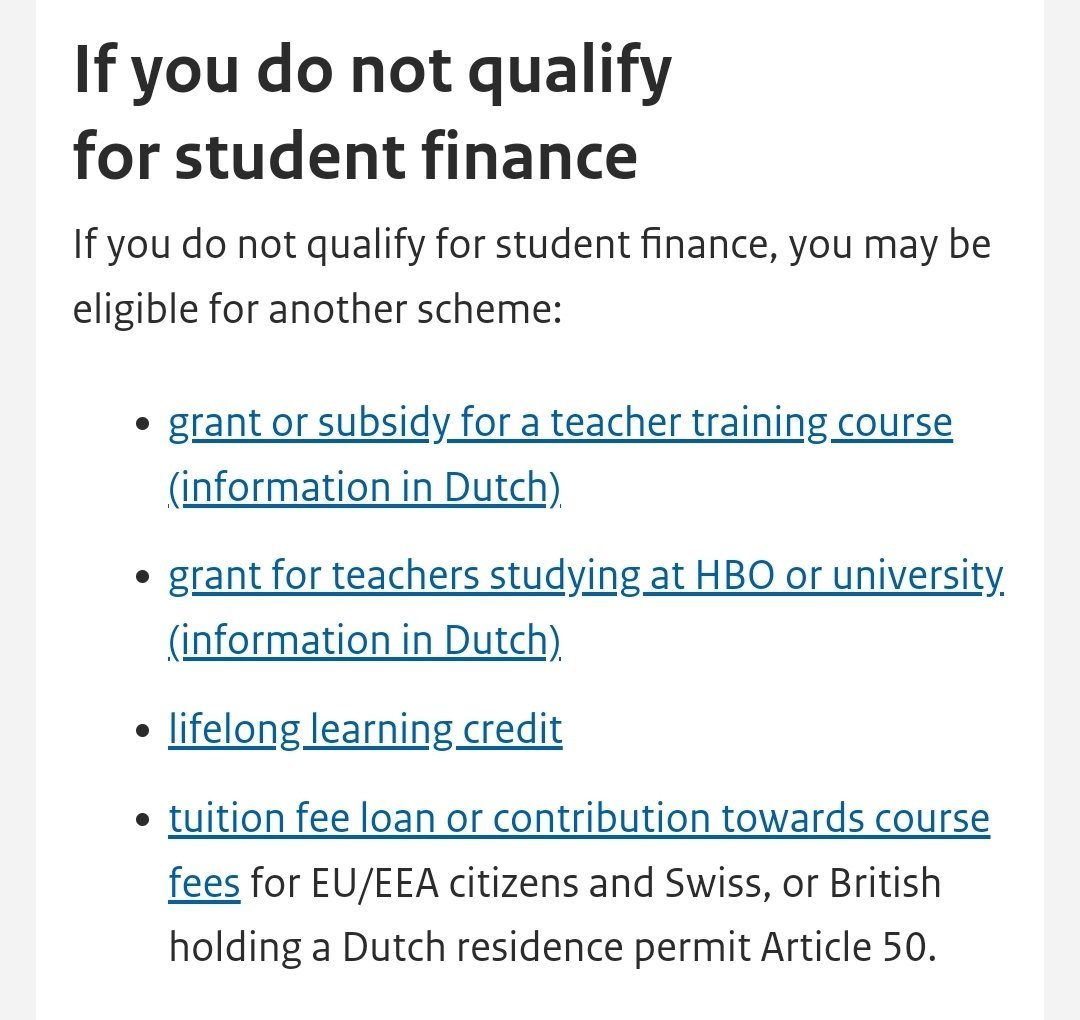Screen dimensions: 1080x1020
Task: Click the "If you do not qualify" heading line
Action: [x=372, y=72]
